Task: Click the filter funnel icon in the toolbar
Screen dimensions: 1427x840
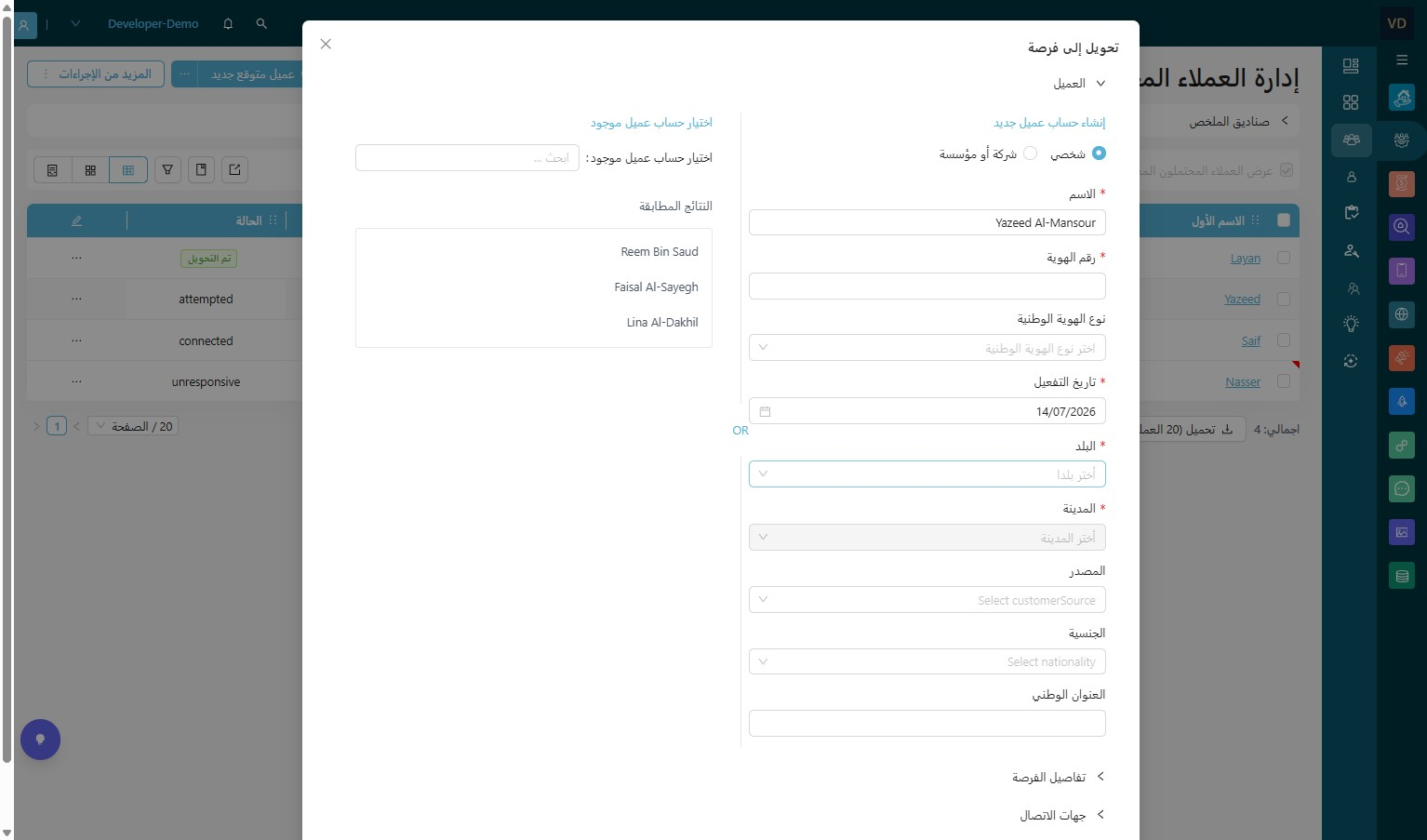Action: [167, 170]
